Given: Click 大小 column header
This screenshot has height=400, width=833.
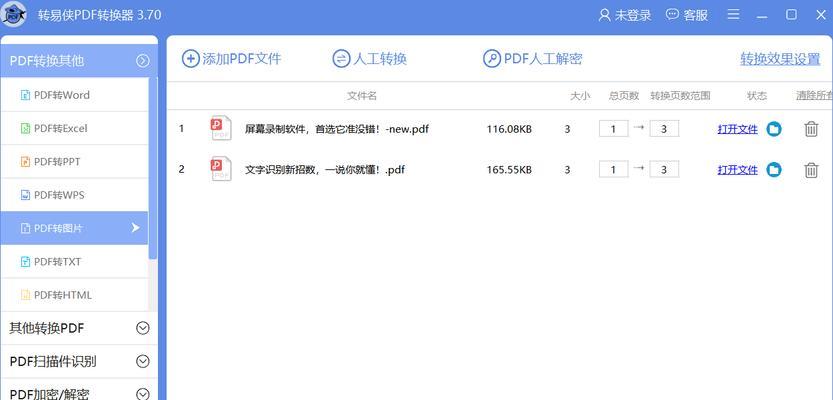Looking at the screenshot, I should coord(580,96).
